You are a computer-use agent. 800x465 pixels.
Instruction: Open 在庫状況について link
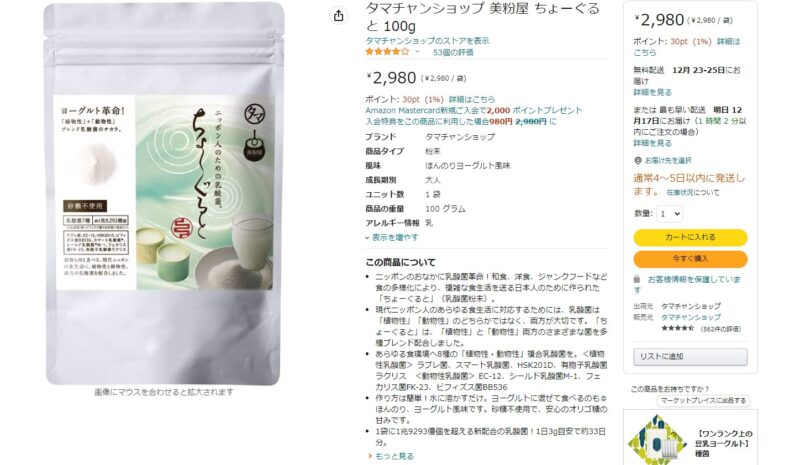pyautogui.click(x=693, y=192)
